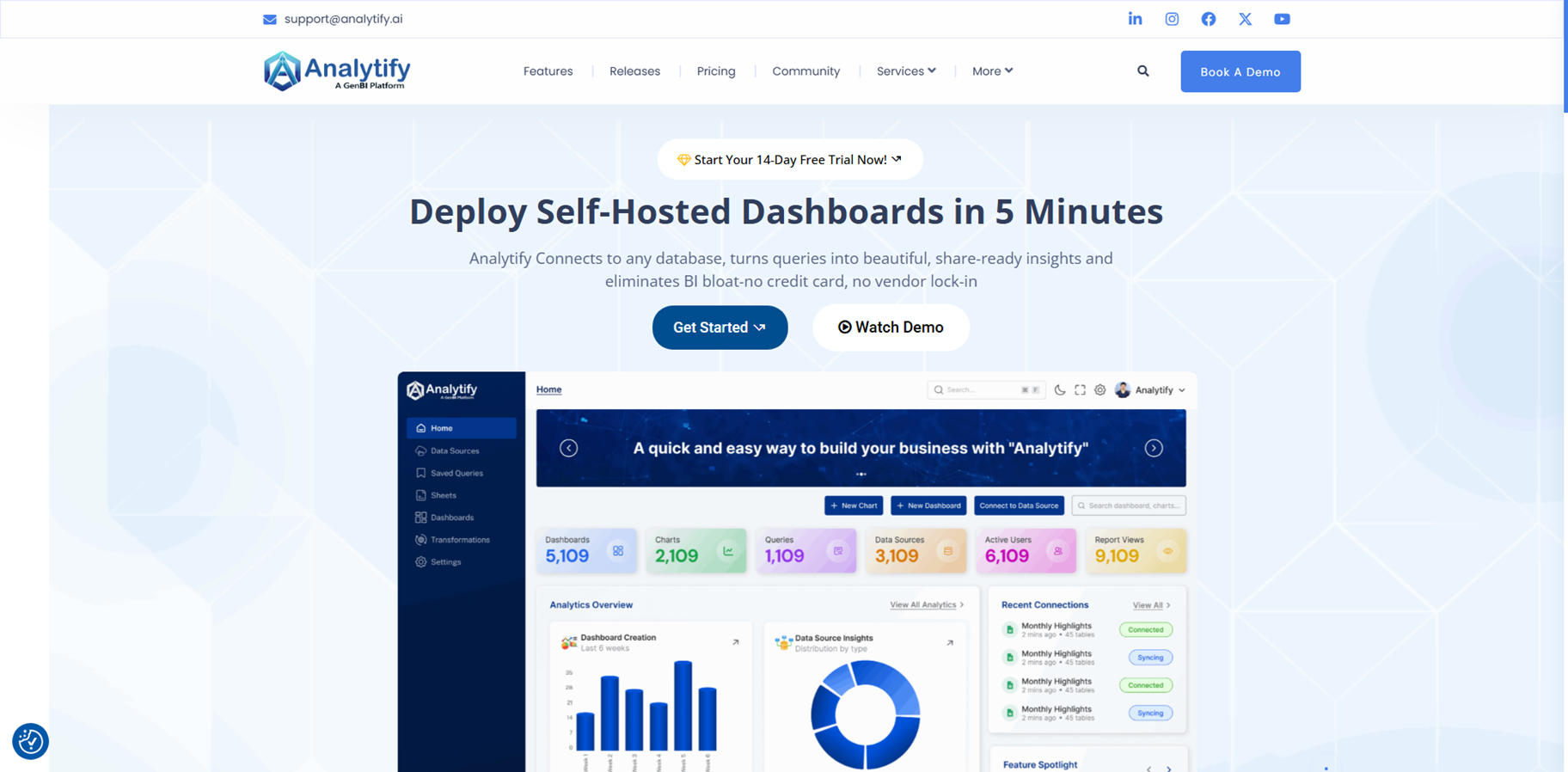
Task: Click the user avatar in dashboard header
Action: [1123, 389]
